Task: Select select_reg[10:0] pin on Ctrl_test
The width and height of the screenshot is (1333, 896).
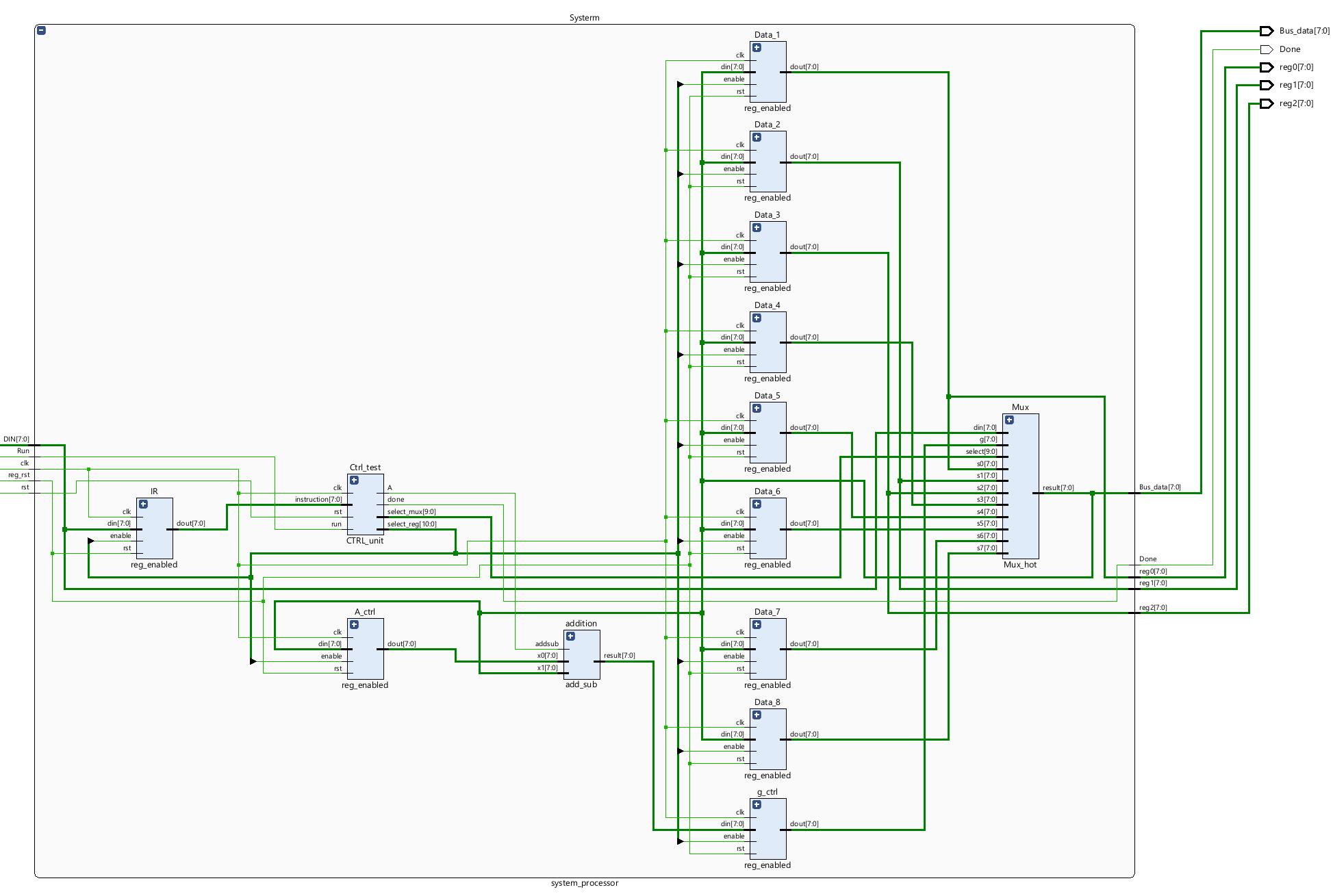Action: click(x=411, y=524)
